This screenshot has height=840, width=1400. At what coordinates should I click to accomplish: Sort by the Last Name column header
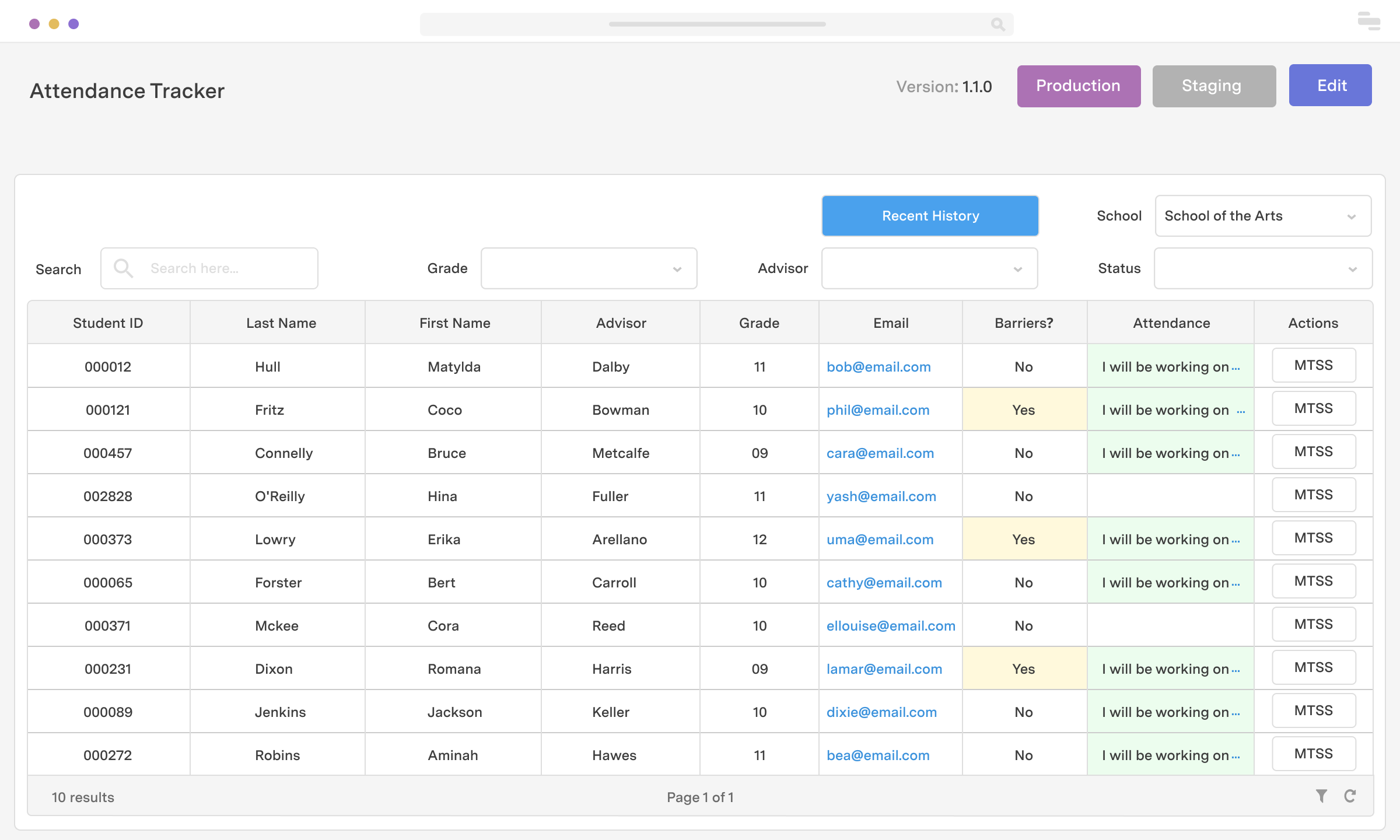pyautogui.click(x=281, y=323)
